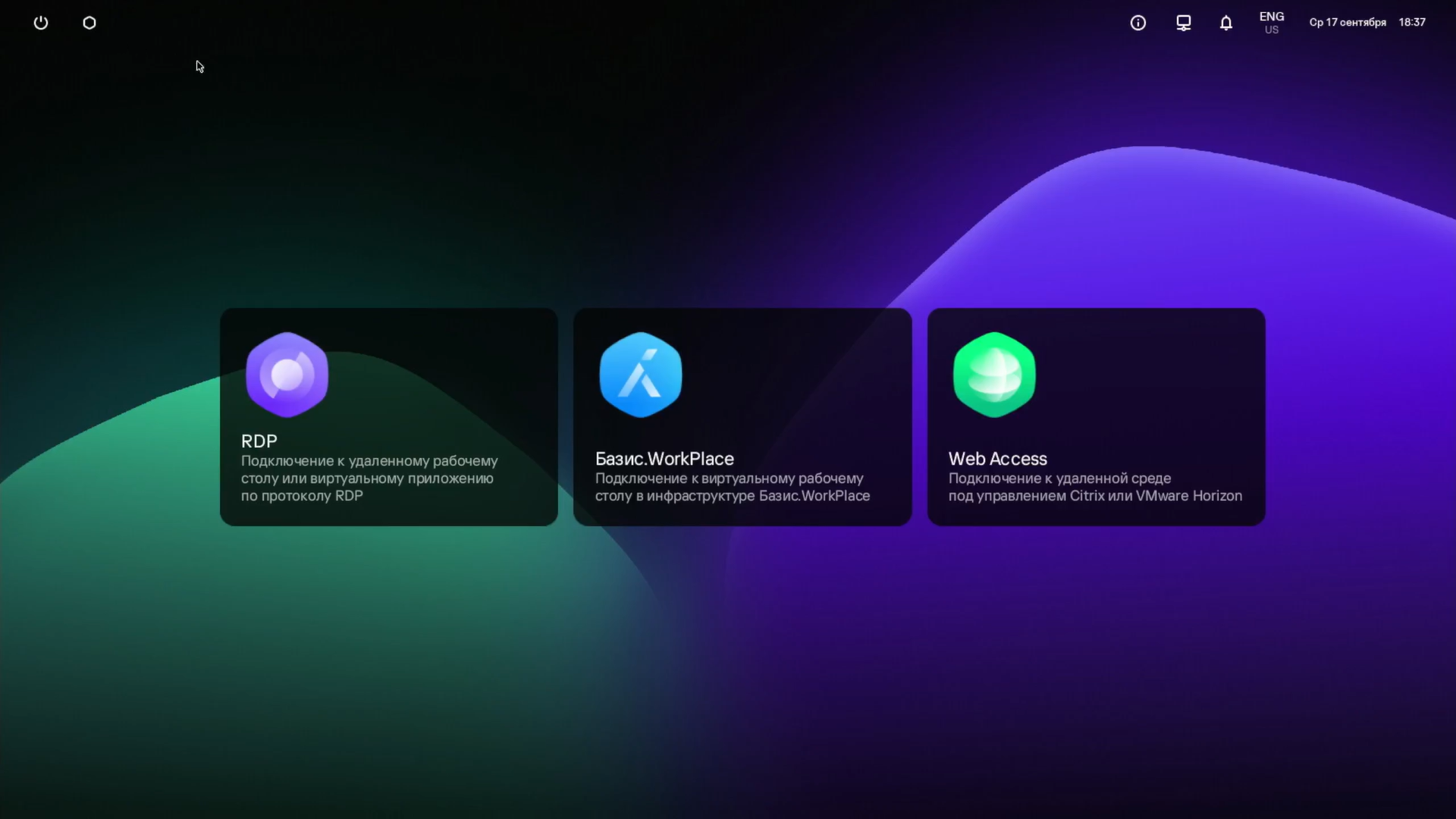This screenshot has height=819, width=1456.
Task: Open the notifications bell
Action: click(x=1225, y=23)
